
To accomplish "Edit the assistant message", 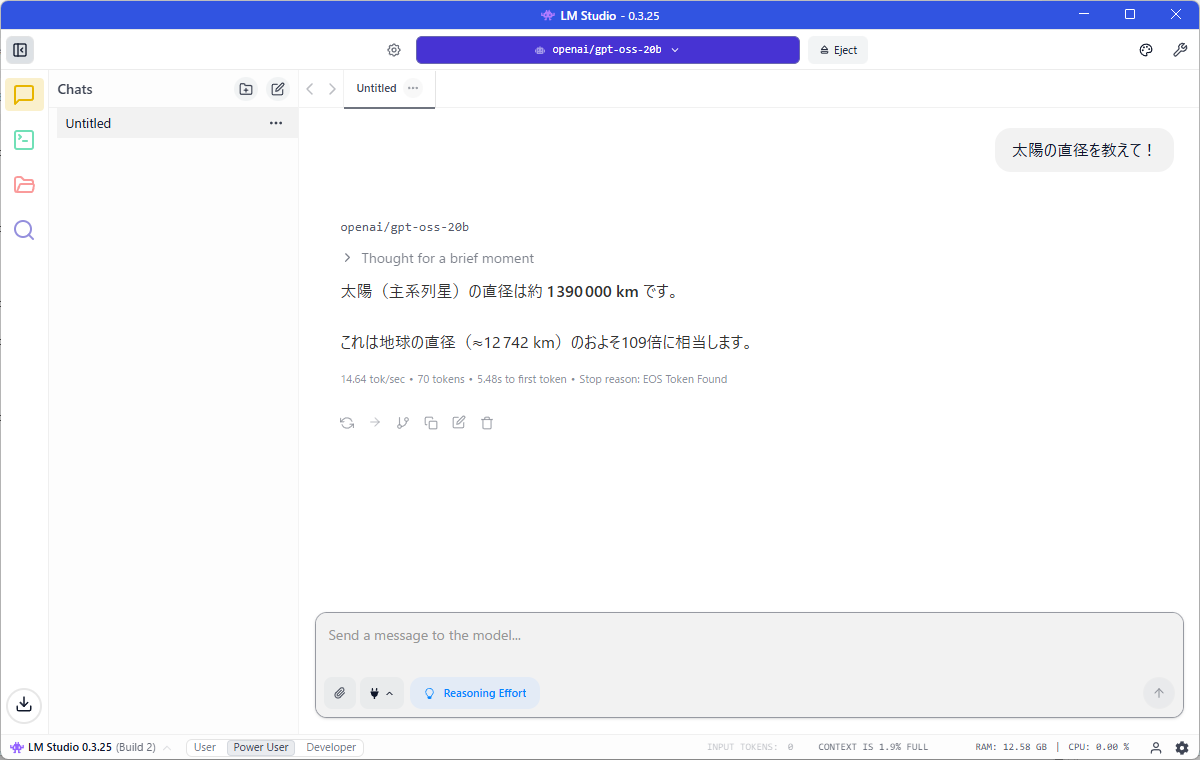I will pos(459,423).
